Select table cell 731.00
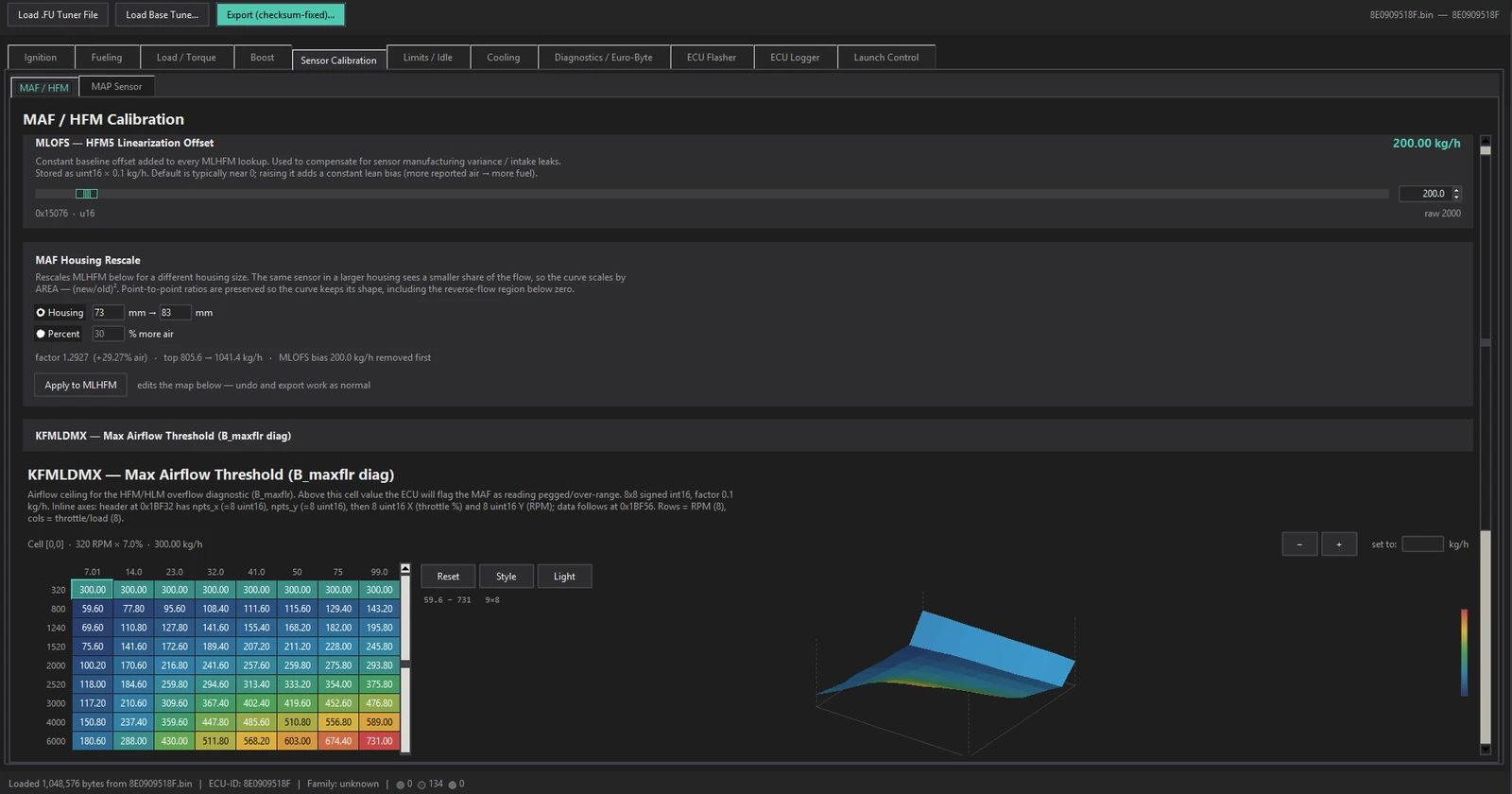The image size is (1512, 794). (379, 741)
